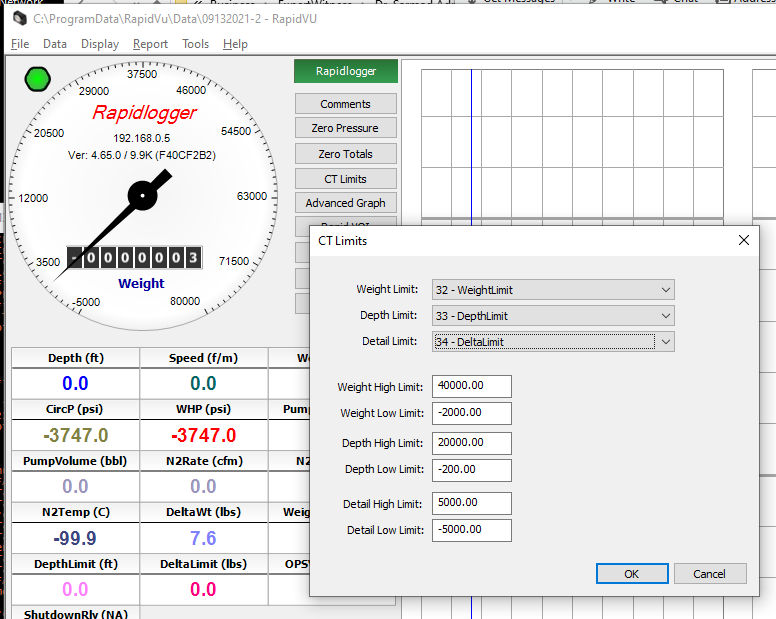Click the red Rapidlogger gauge title

[x=145, y=113]
